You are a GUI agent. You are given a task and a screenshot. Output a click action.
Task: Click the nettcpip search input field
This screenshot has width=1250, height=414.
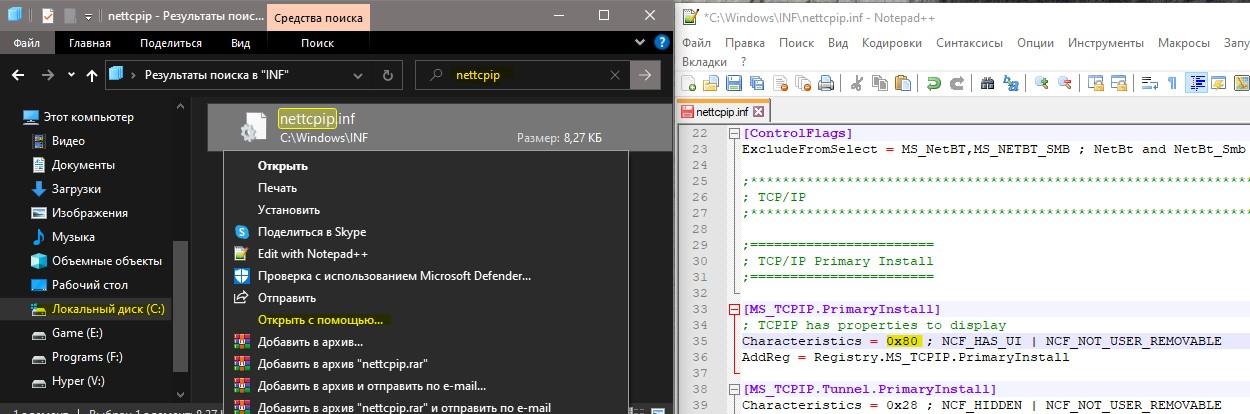525,75
